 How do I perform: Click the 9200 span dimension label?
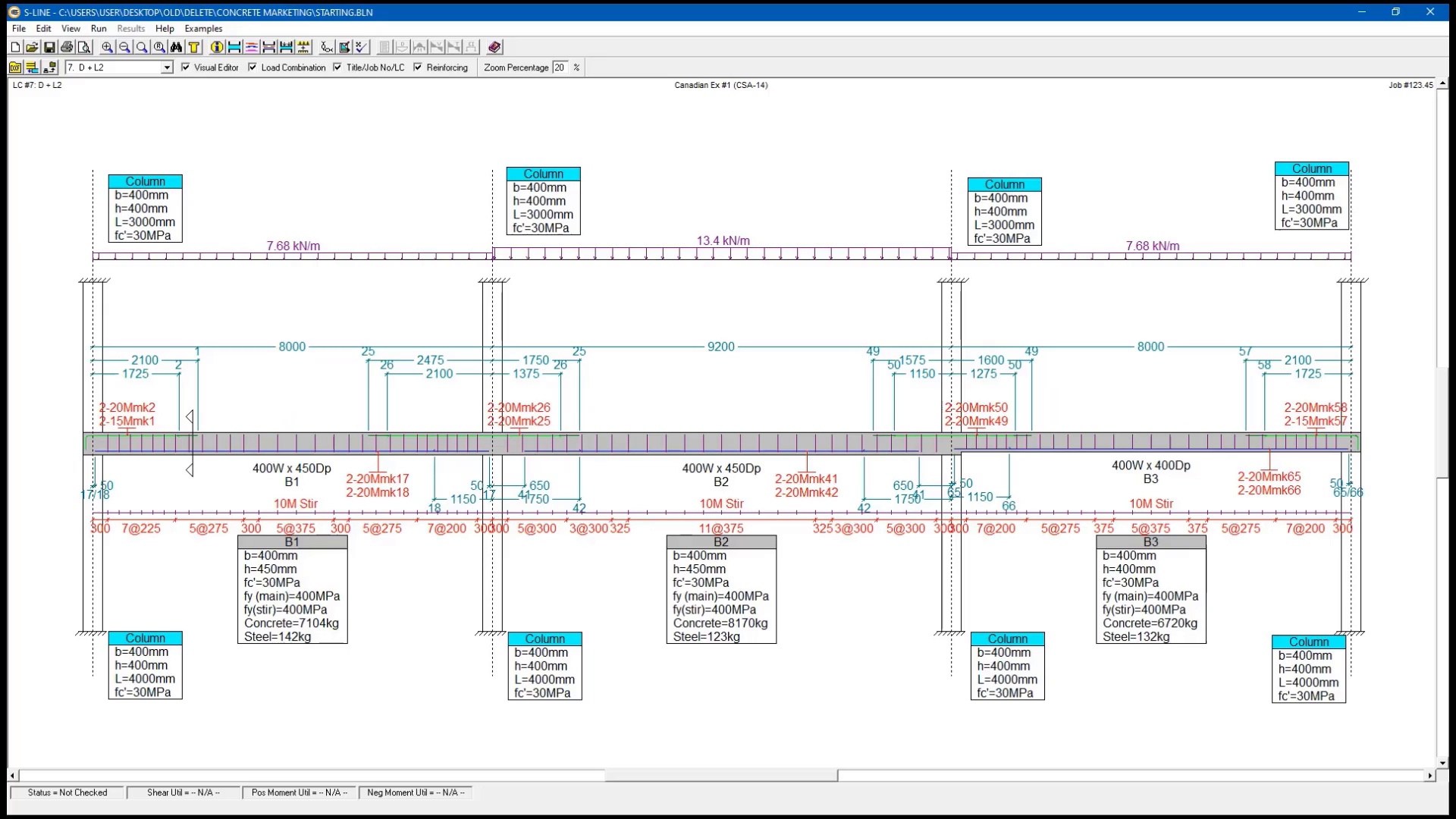pyautogui.click(x=721, y=347)
